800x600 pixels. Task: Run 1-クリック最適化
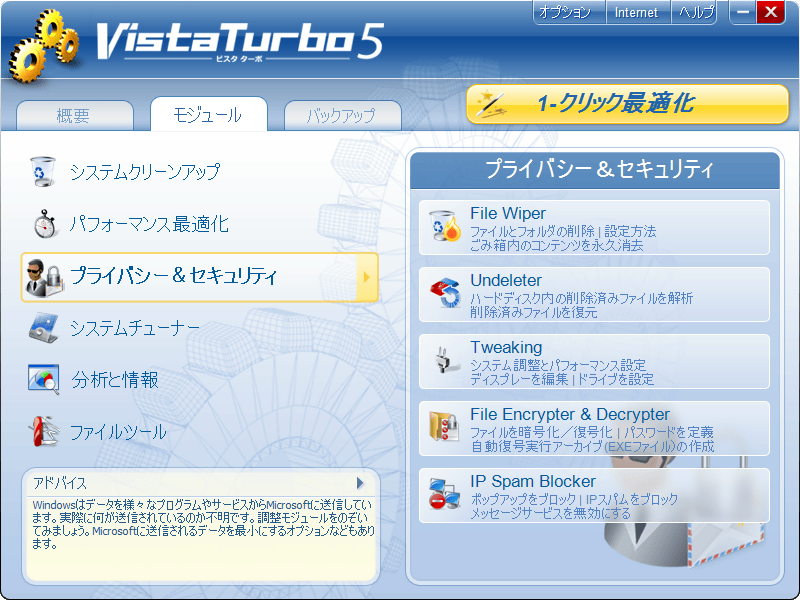pos(628,104)
